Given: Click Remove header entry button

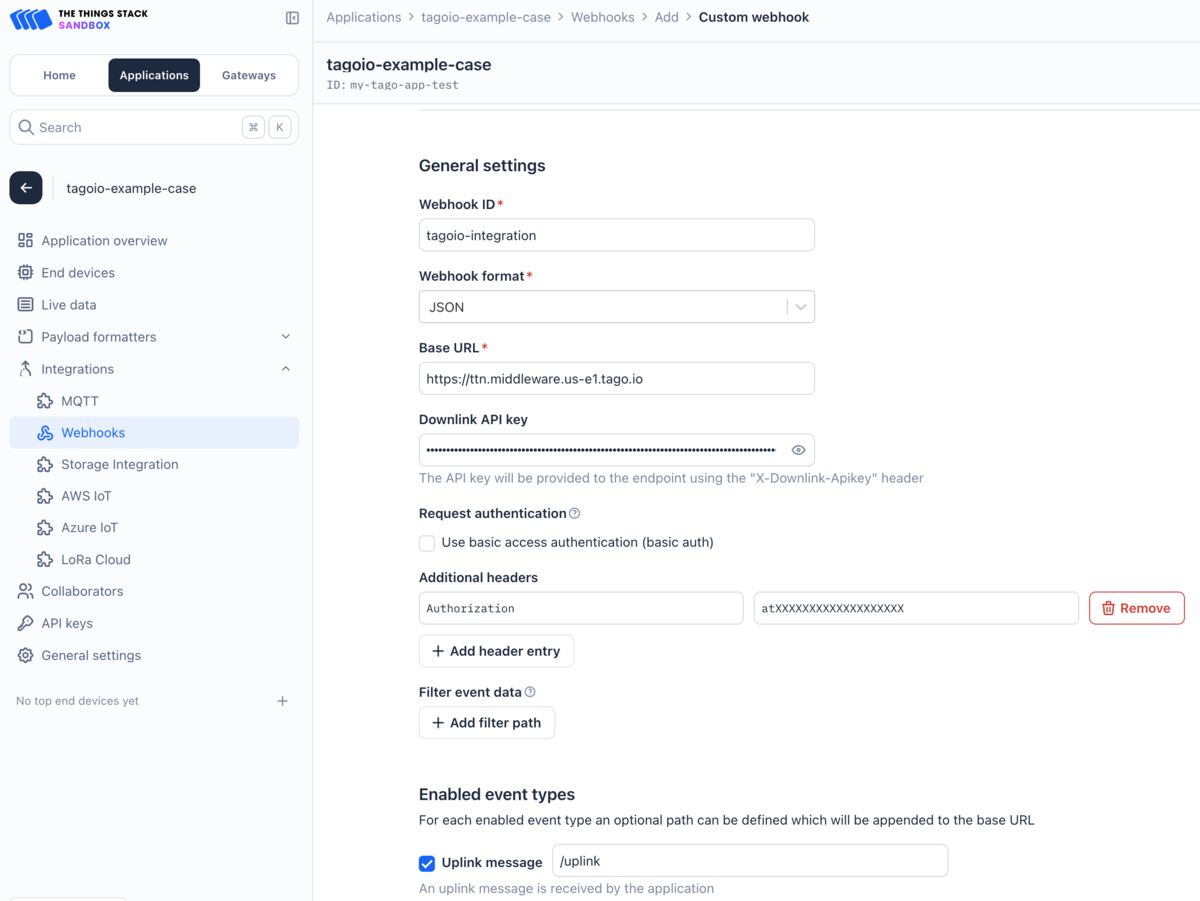Looking at the screenshot, I should click(x=1136, y=608).
